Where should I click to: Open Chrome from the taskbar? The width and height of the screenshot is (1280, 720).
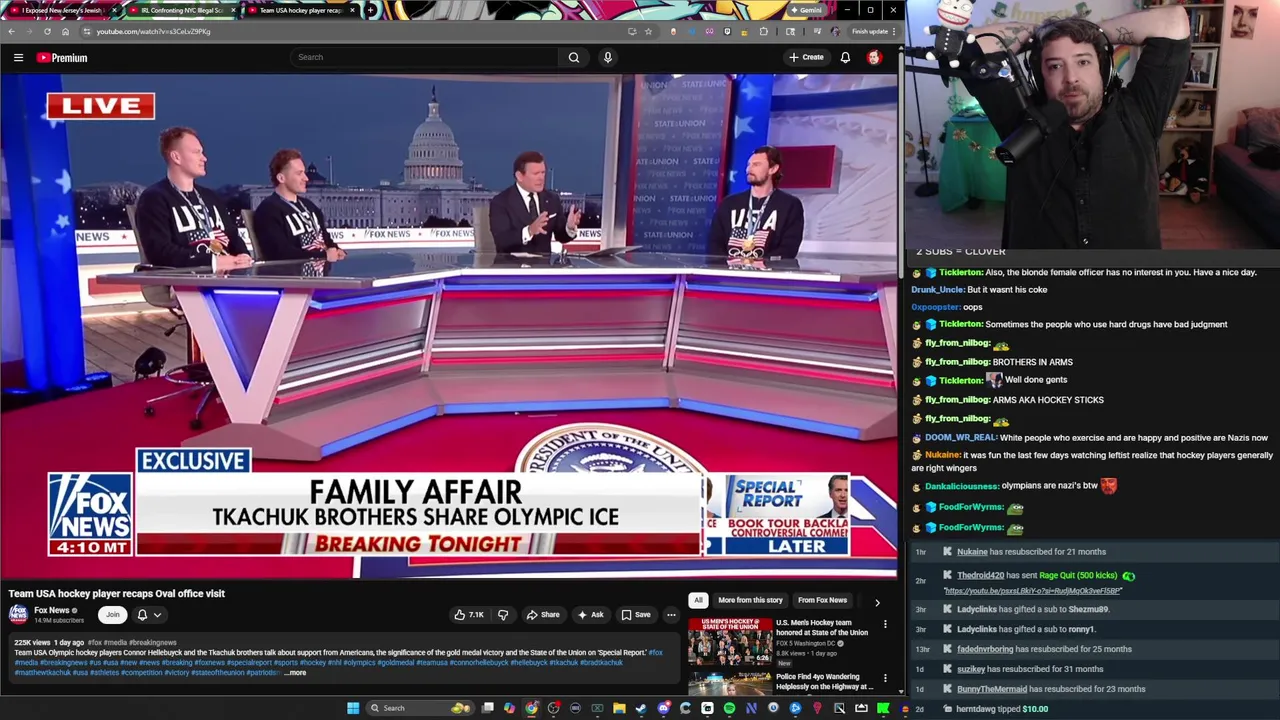[x=531, y=708]
